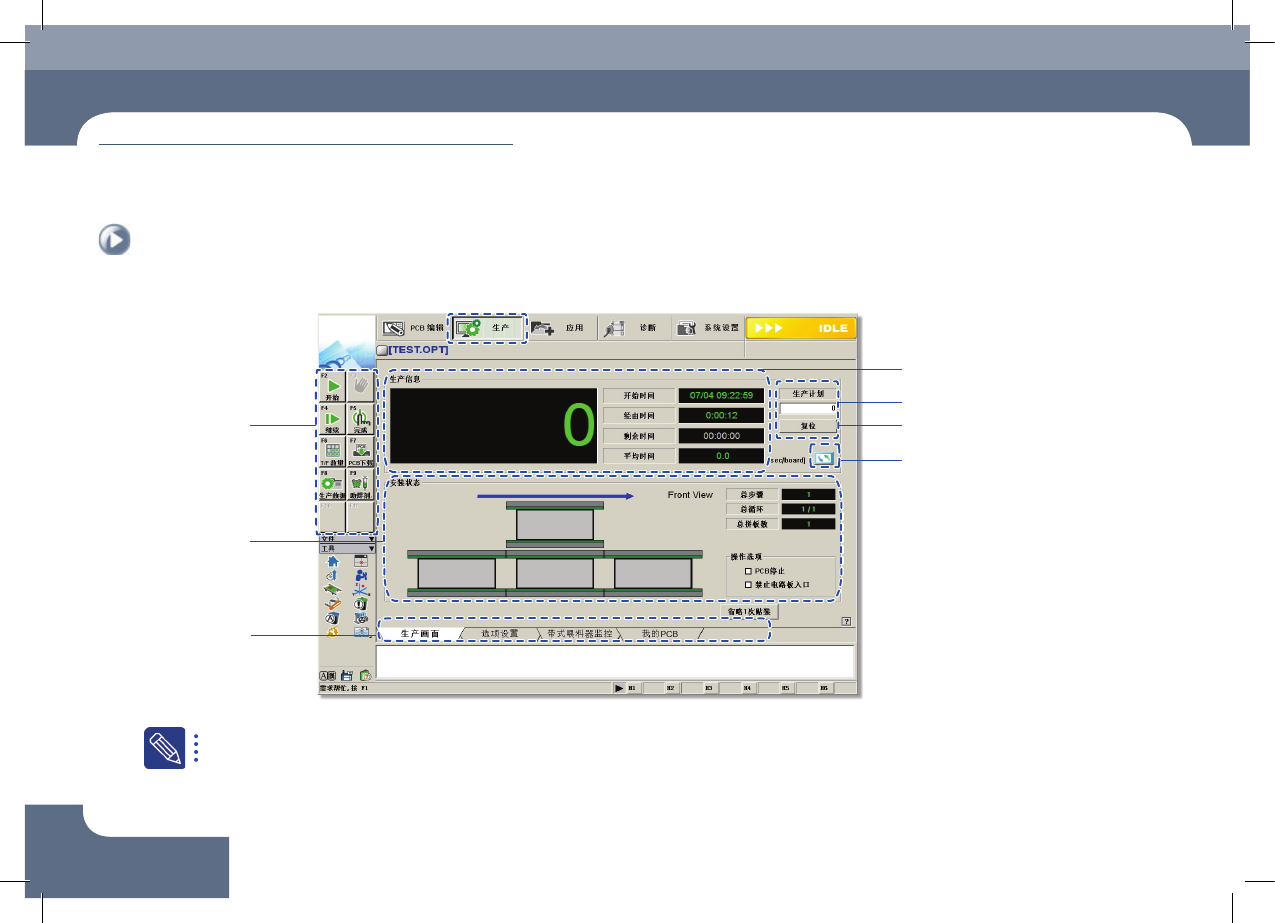Click the 生产计划 button
Screen dimensions: 1275x923
pyautogui.click(x=808, y=394)
